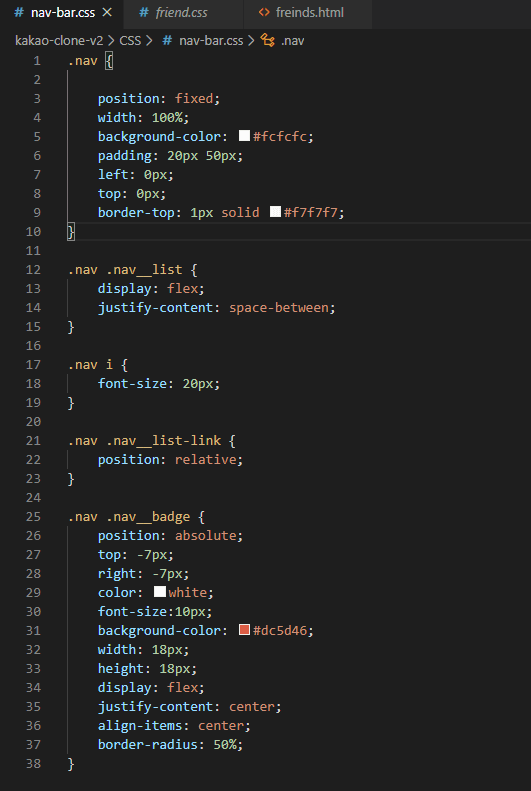This screenshot has height=791, width=531.
Task: Click the CSS icon on friend.css tab
Action: [144, 13]
